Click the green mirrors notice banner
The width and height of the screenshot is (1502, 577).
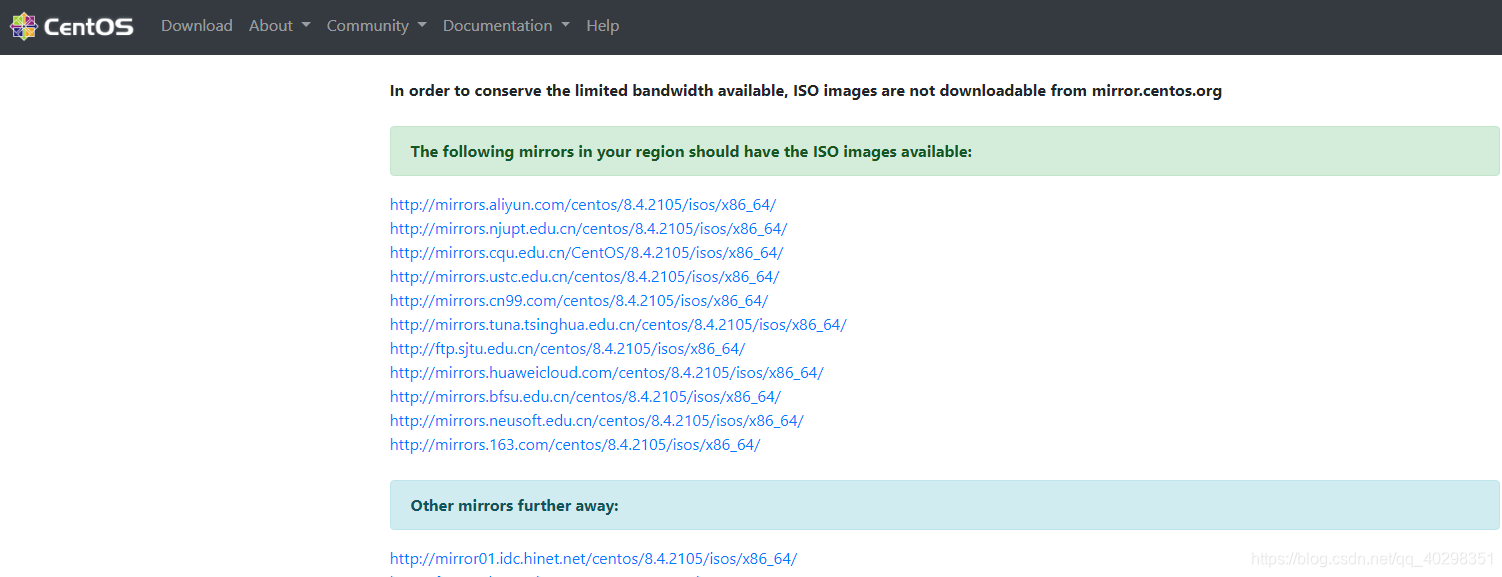tap(945, 150)
